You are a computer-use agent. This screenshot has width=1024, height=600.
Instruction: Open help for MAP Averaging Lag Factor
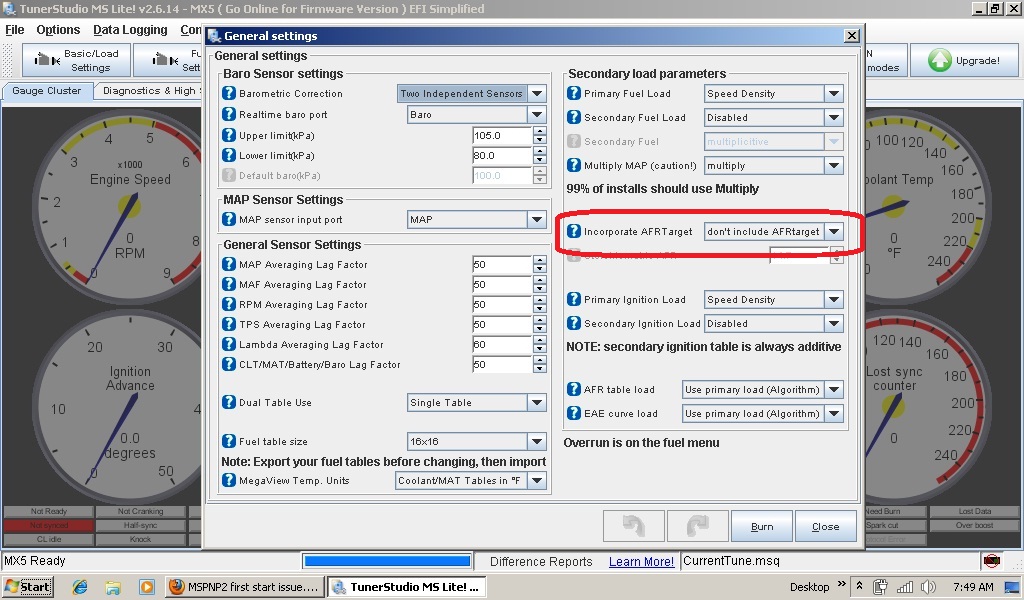(229, 264)
